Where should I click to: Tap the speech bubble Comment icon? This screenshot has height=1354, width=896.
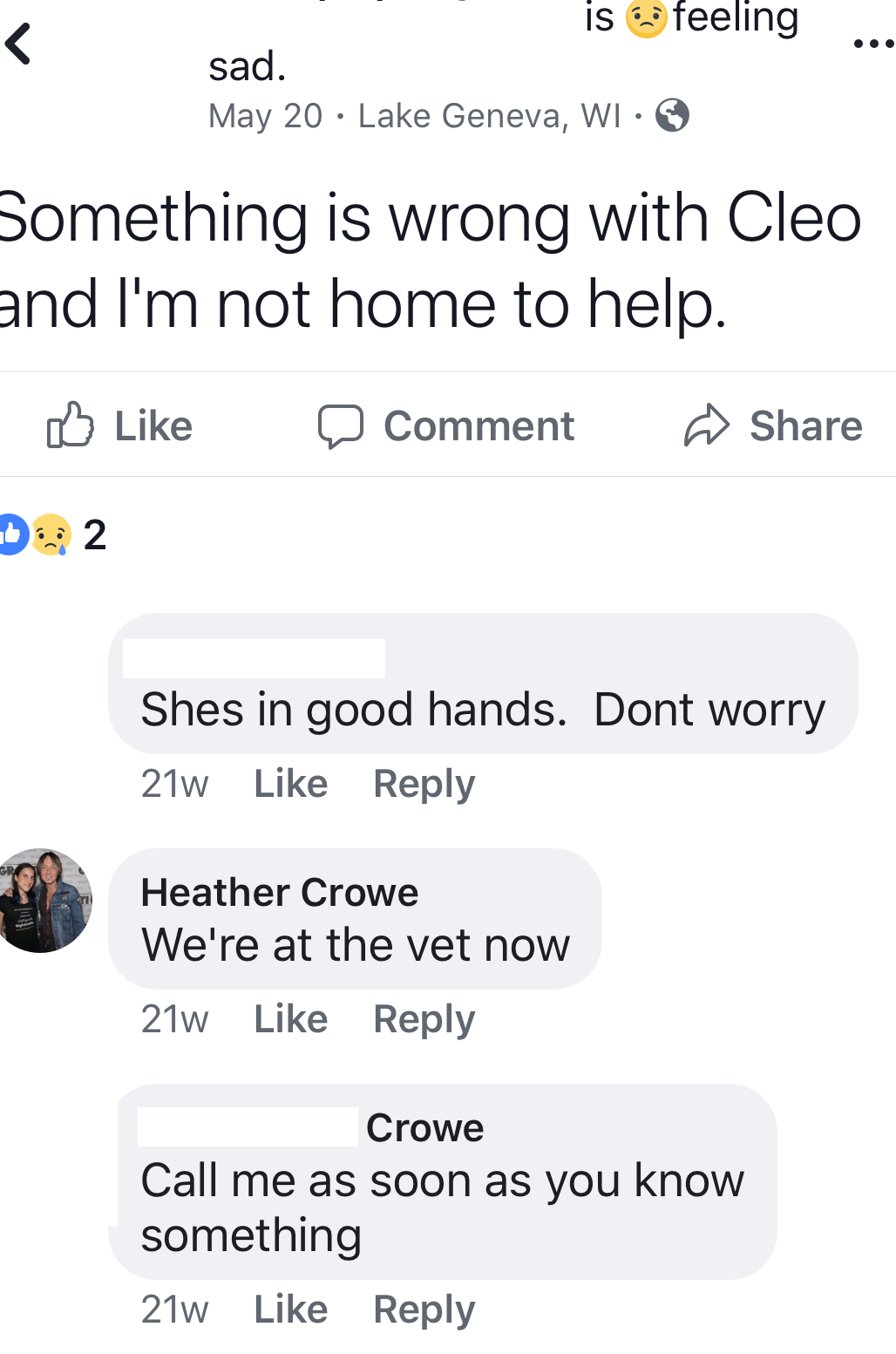[340, 426]
